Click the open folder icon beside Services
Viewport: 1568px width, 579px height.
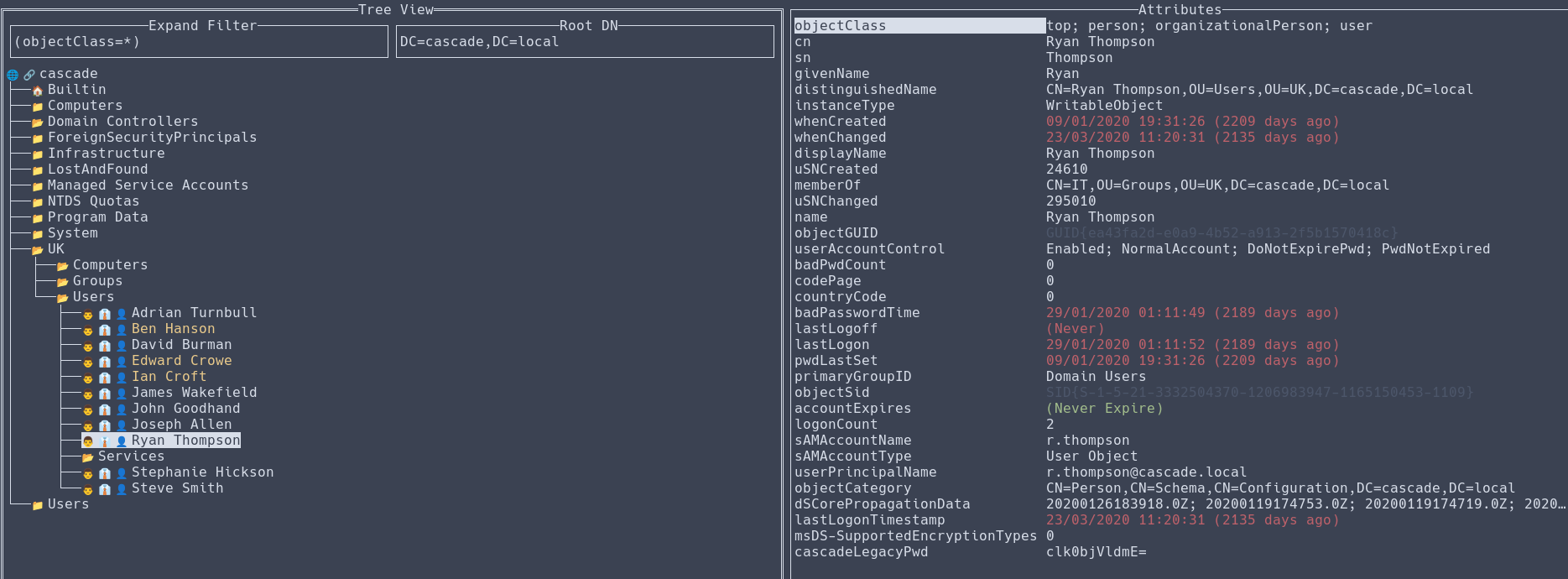tap(88, 457)
